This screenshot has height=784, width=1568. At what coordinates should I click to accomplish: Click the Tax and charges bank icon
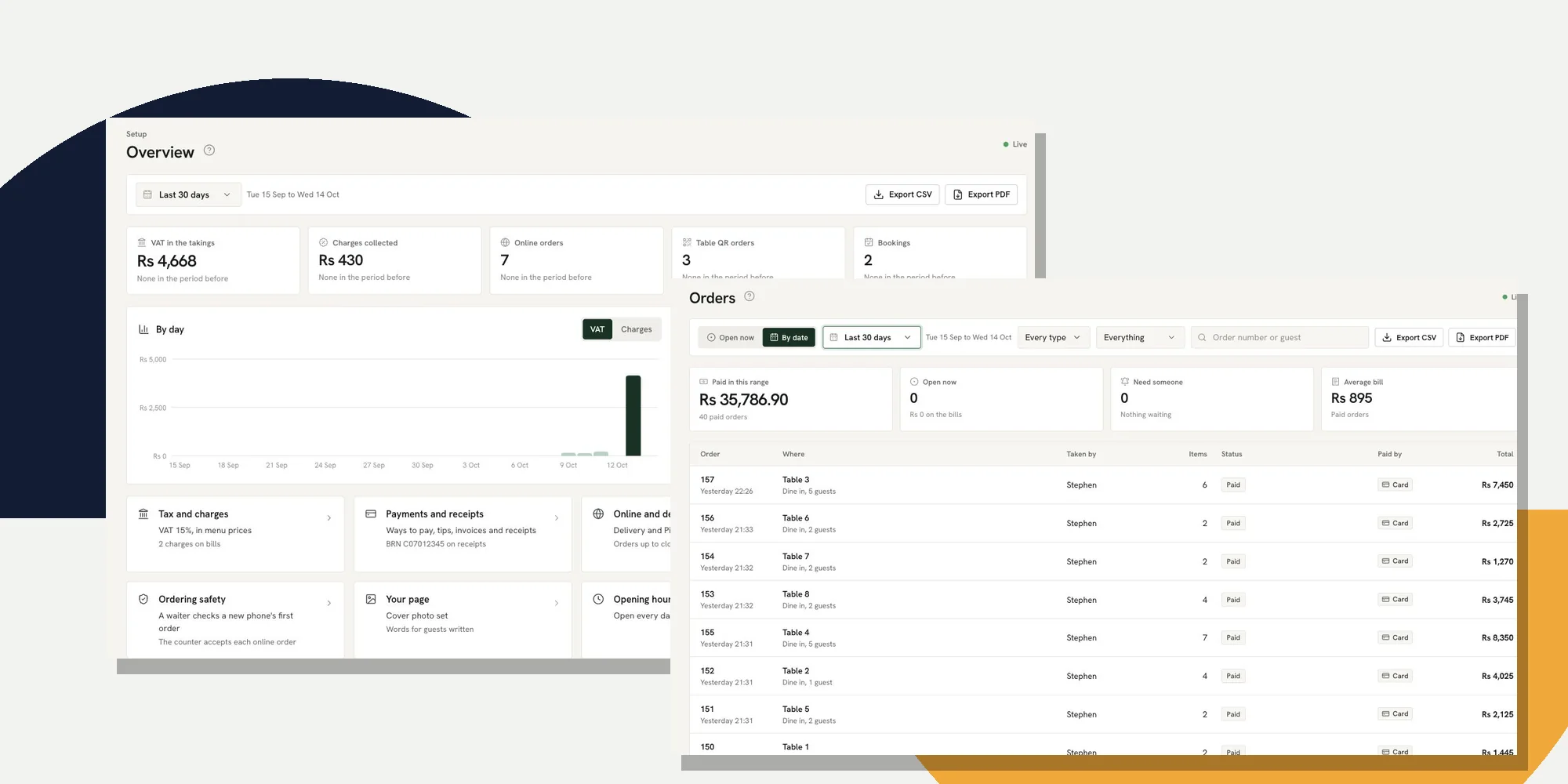coord(143,514)
